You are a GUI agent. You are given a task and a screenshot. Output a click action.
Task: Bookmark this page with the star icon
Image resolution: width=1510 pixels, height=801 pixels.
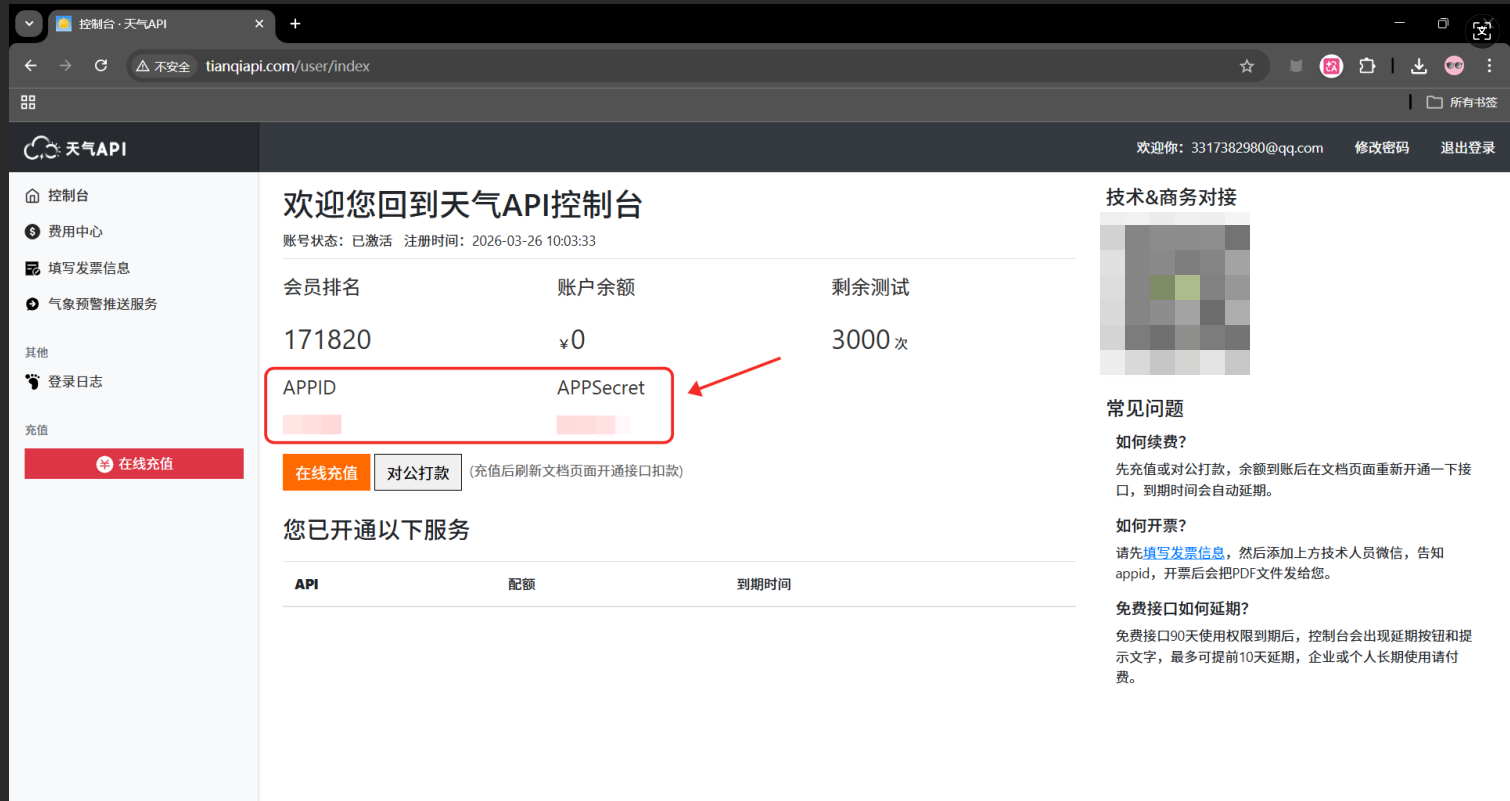point(1247,66)
